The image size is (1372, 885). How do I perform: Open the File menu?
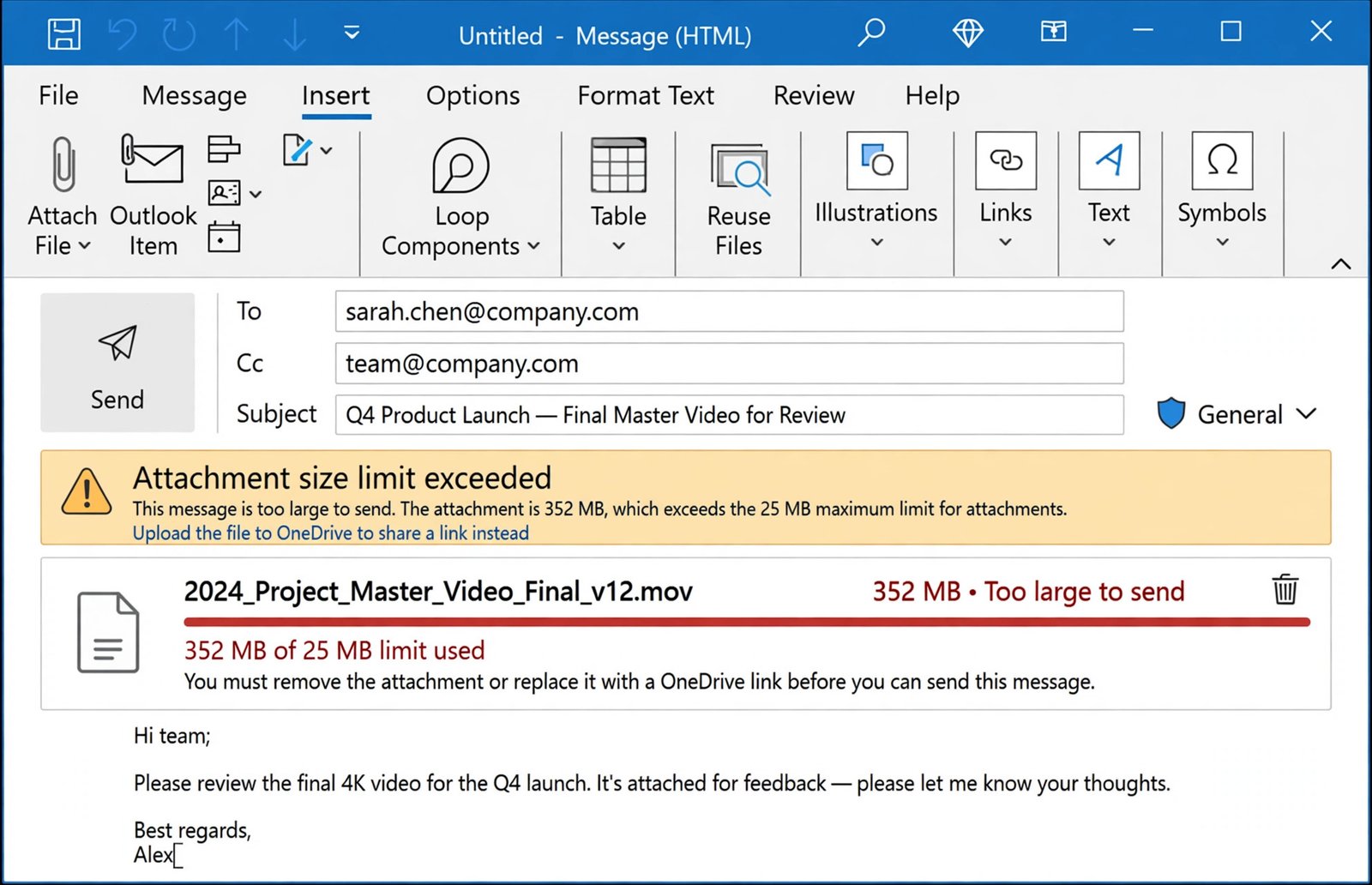58,95
